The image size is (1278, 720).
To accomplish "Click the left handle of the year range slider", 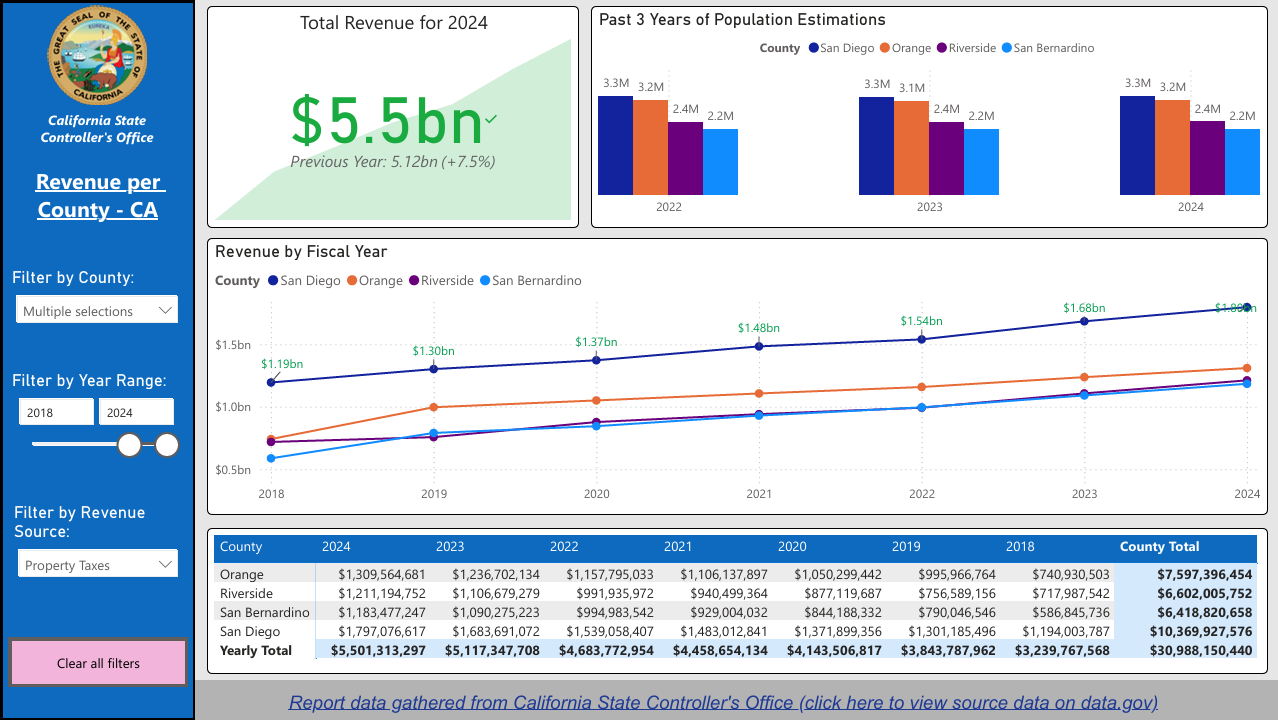I will pos(128,445).
